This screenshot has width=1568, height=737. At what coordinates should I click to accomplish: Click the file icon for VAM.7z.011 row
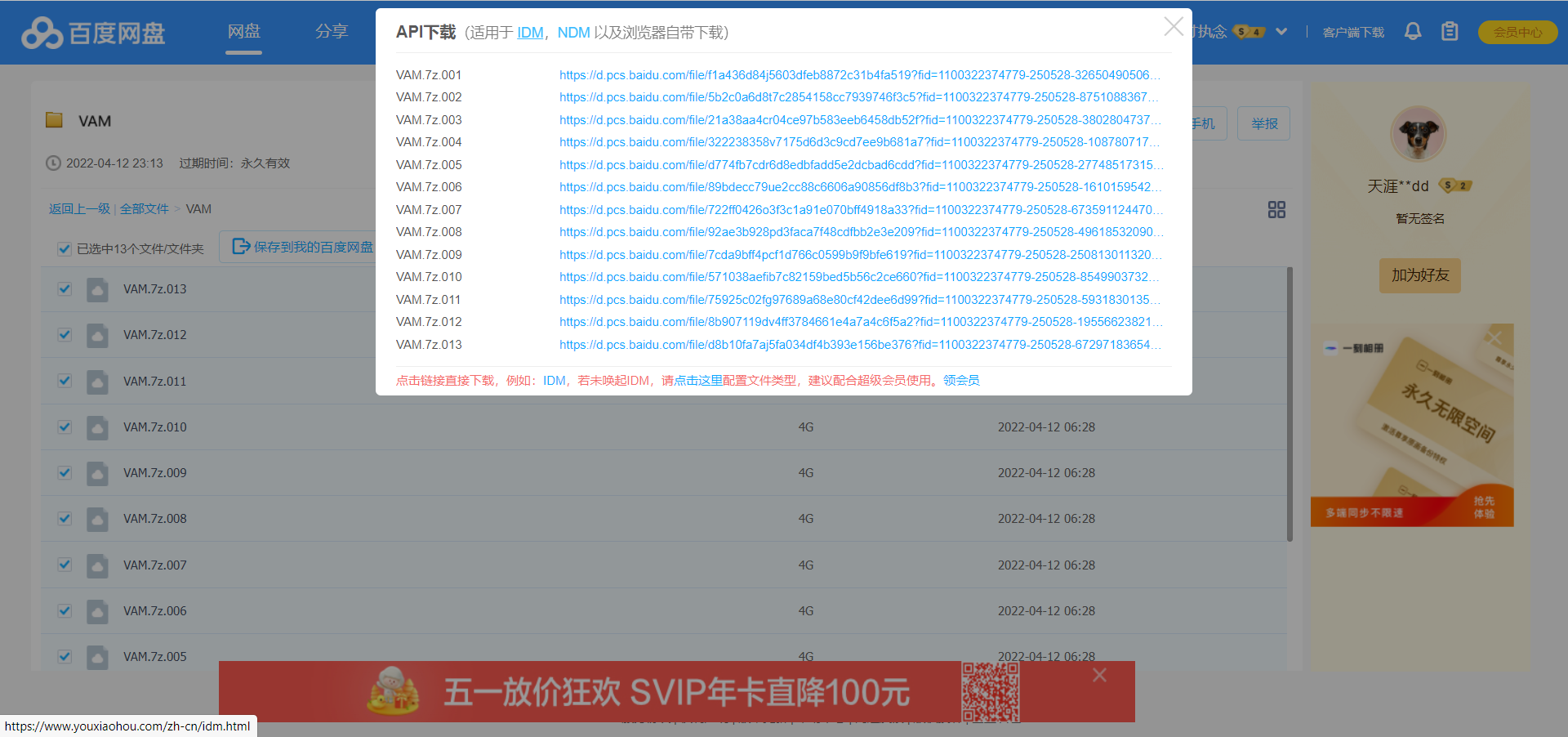tap(97, 382)
